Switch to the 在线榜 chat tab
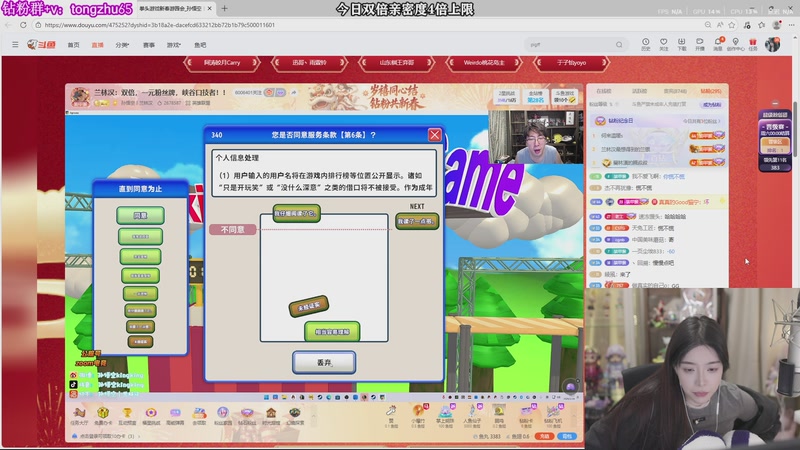The image size is (800, 450). tap(604, 91)
